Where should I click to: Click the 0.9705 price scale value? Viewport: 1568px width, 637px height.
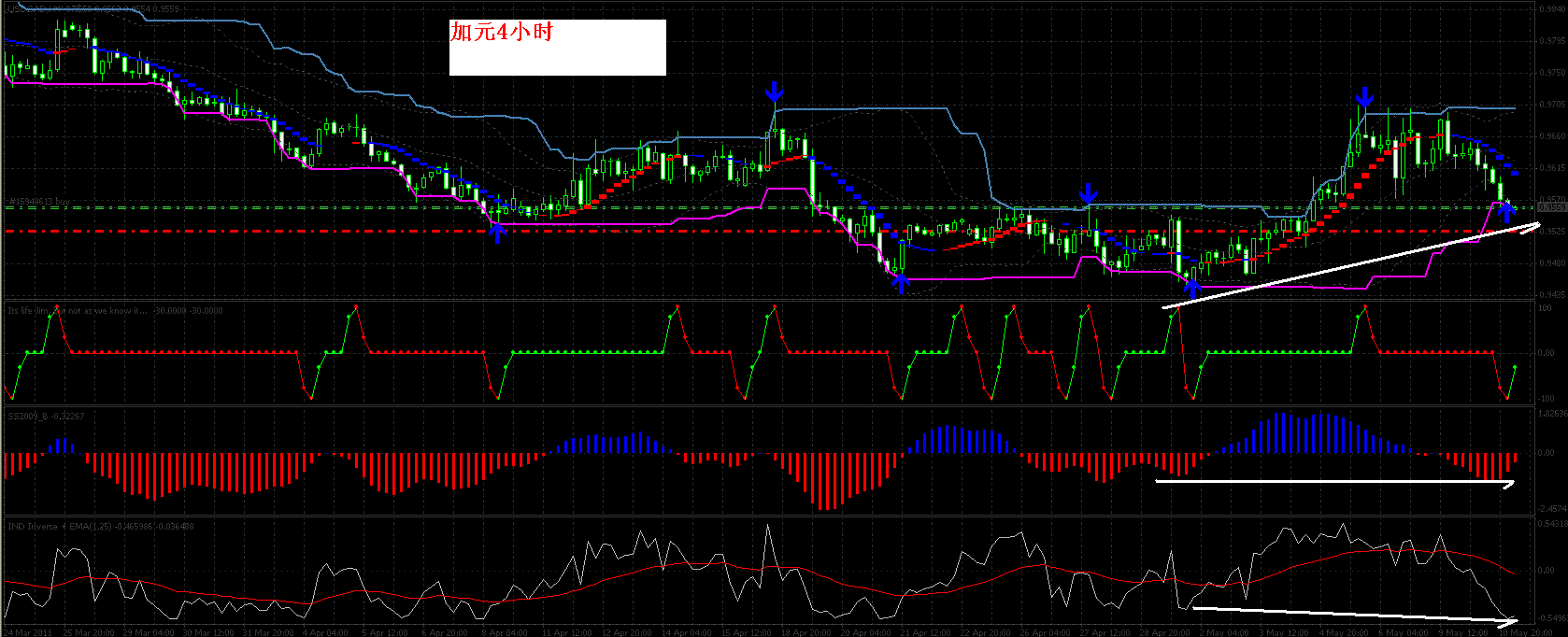pyautogui.click(x=1551, y=105)
